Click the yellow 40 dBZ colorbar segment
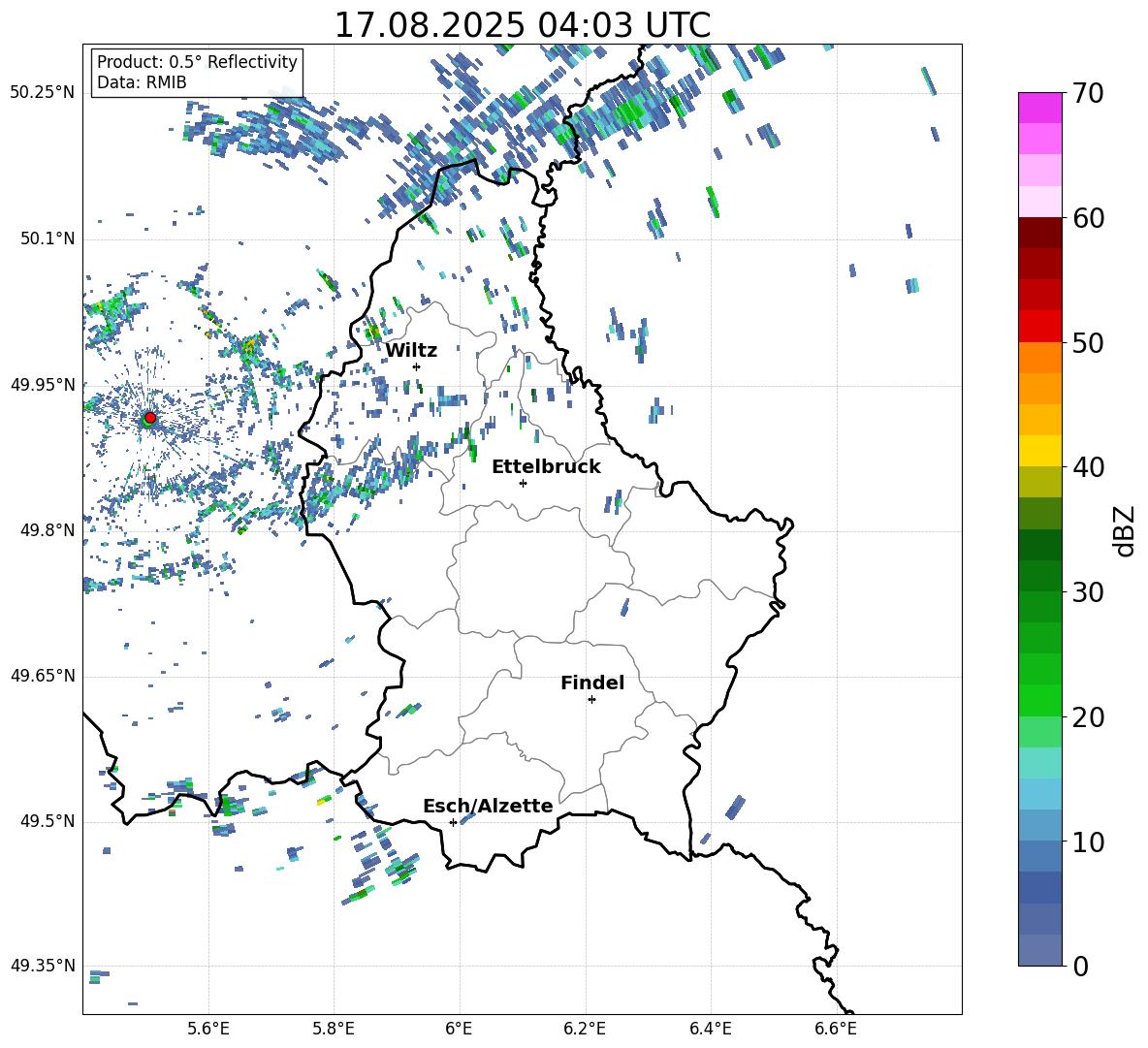This screenshot has height=1048, width=1148. [x=1039, y=452]
